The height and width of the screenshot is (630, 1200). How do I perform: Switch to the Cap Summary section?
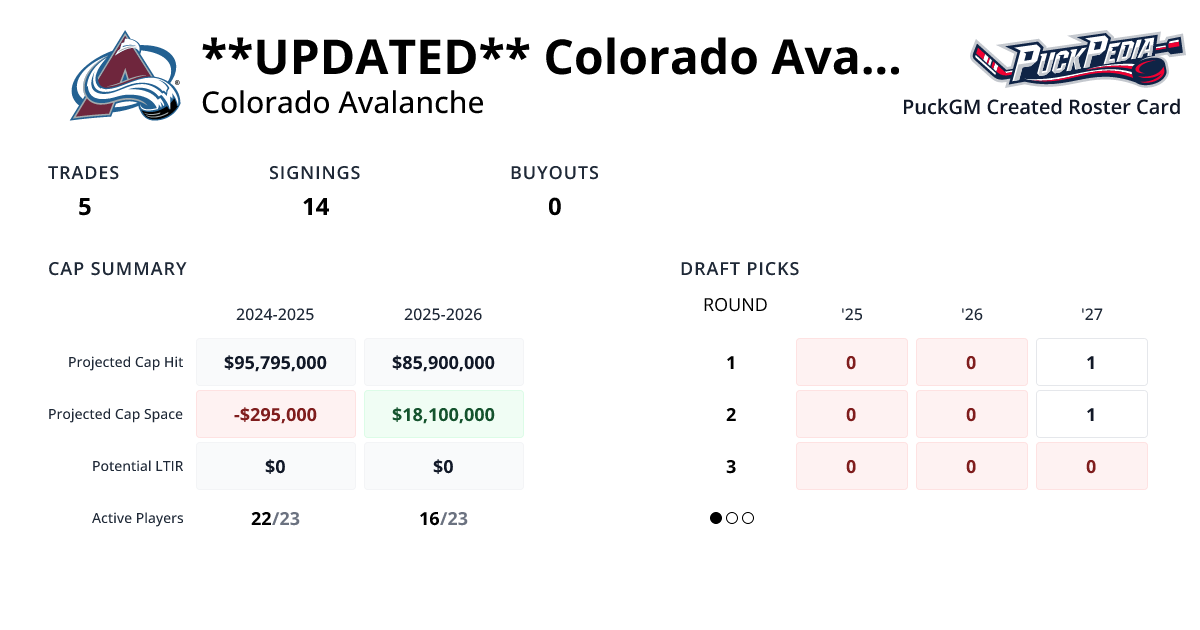pos(117,268)
